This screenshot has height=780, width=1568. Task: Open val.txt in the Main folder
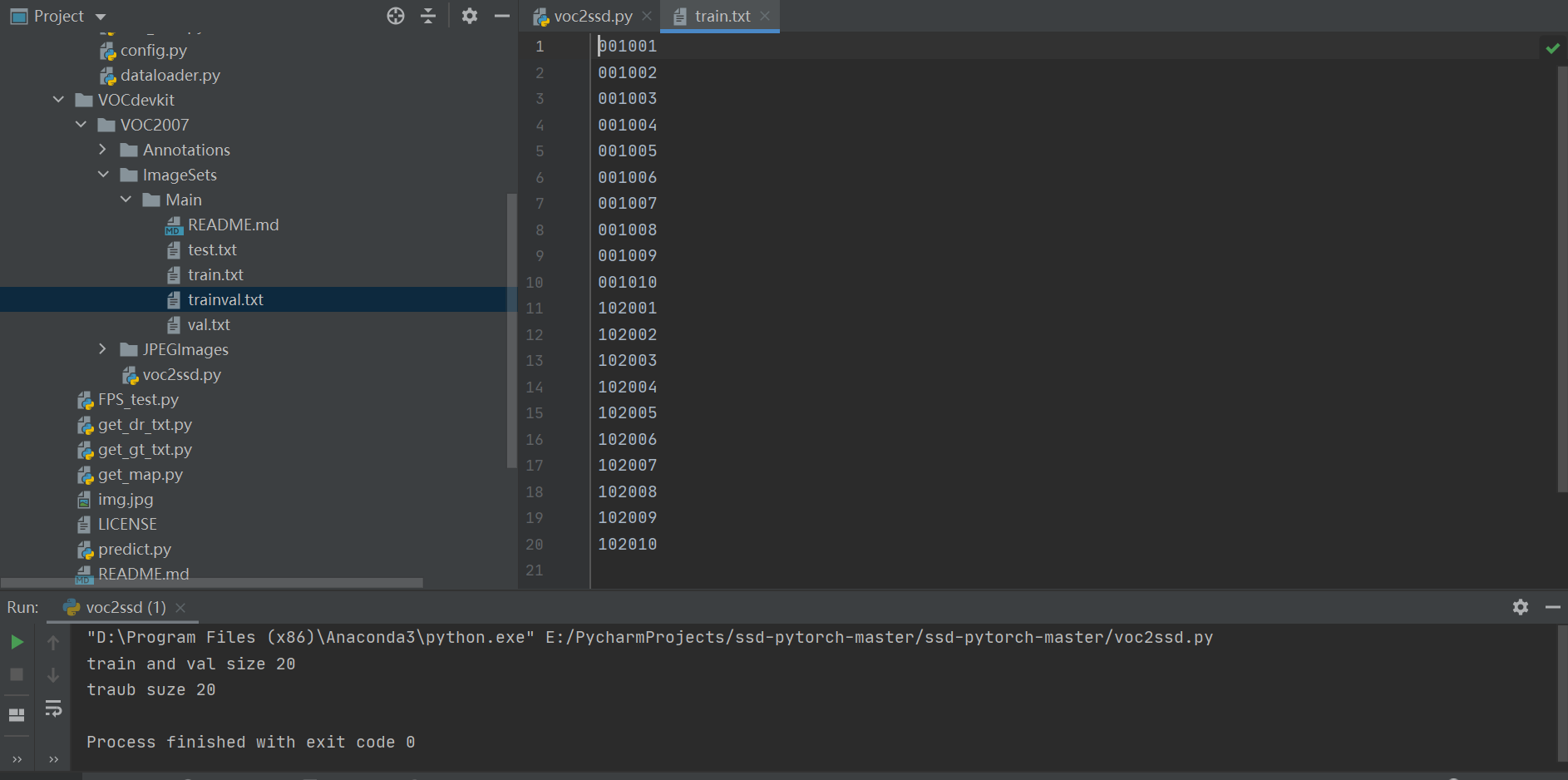pyautogui.click(x=208, y=324)
